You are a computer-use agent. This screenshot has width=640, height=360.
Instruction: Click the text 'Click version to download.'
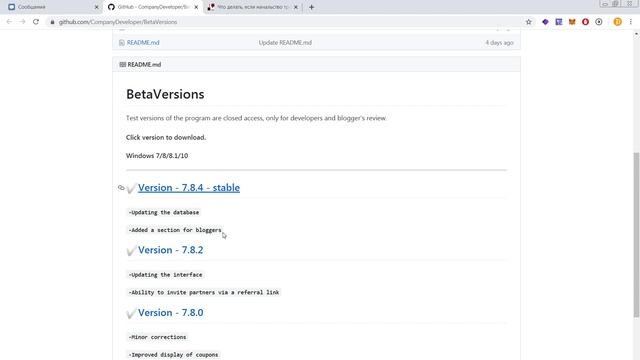click(x=166, y=138)
